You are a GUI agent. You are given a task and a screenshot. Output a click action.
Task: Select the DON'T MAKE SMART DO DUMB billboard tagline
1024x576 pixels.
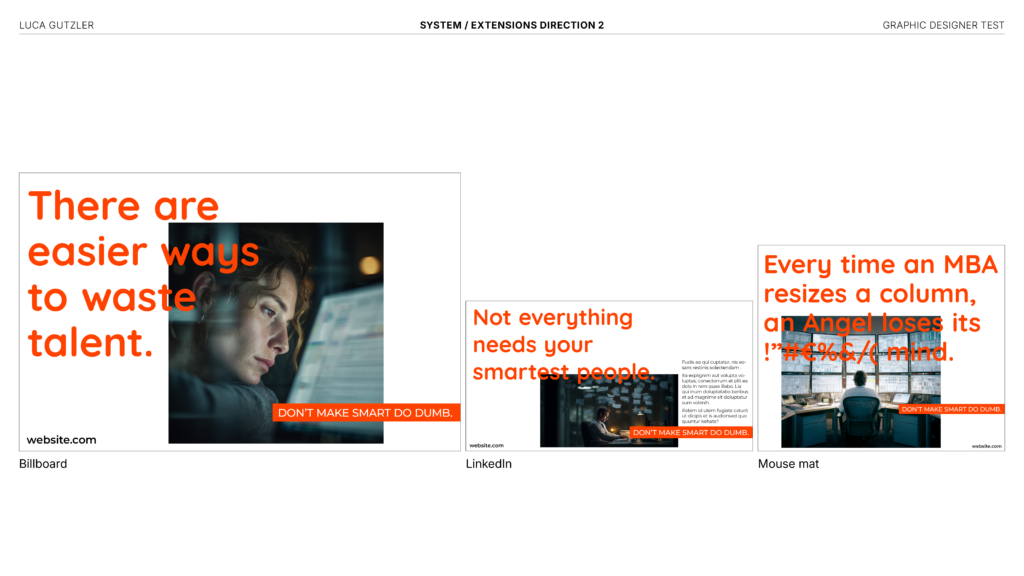(x=366, y=412)
